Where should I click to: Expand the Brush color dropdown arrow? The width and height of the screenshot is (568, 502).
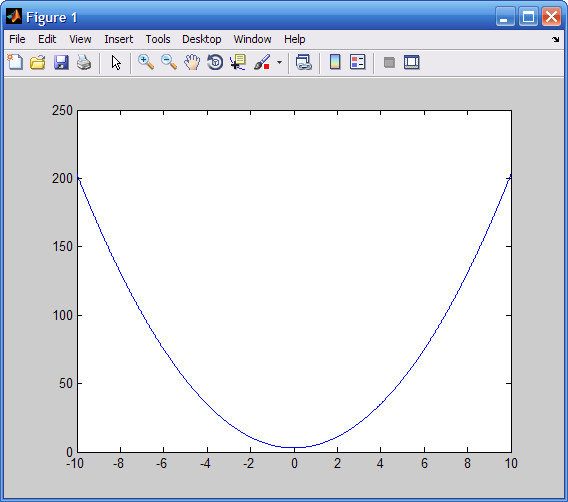pos(279,62)
